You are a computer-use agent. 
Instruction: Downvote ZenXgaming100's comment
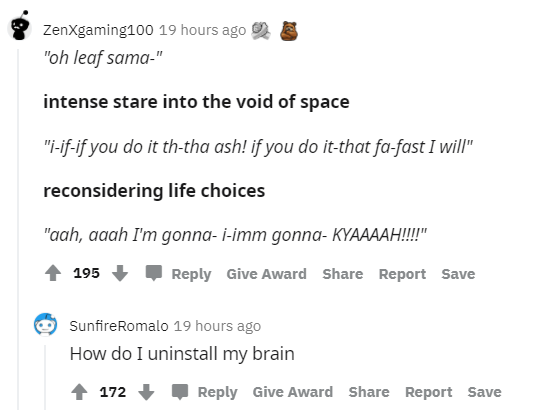(120, 273)
